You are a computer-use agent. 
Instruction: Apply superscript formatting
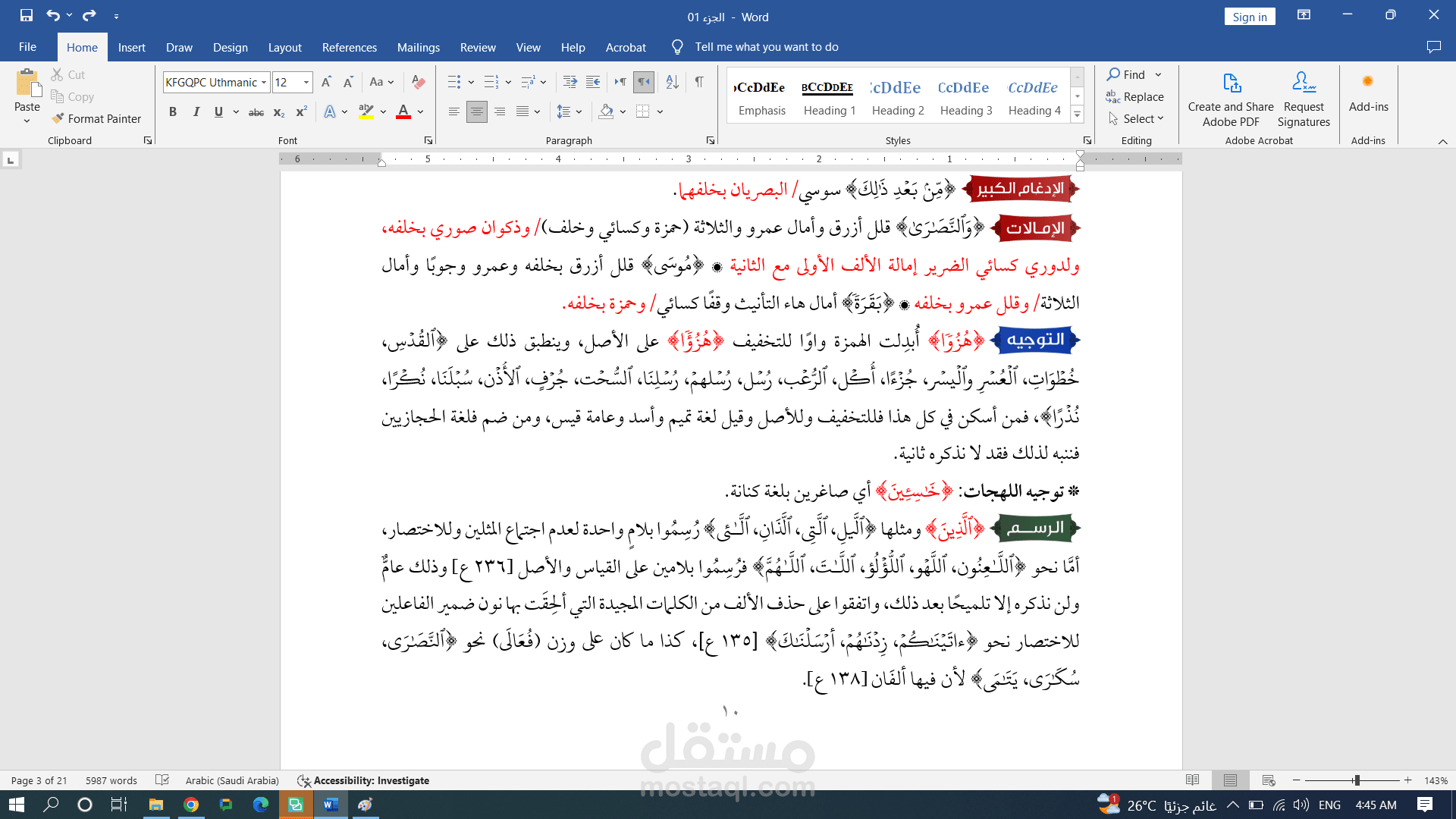point(301,112)
